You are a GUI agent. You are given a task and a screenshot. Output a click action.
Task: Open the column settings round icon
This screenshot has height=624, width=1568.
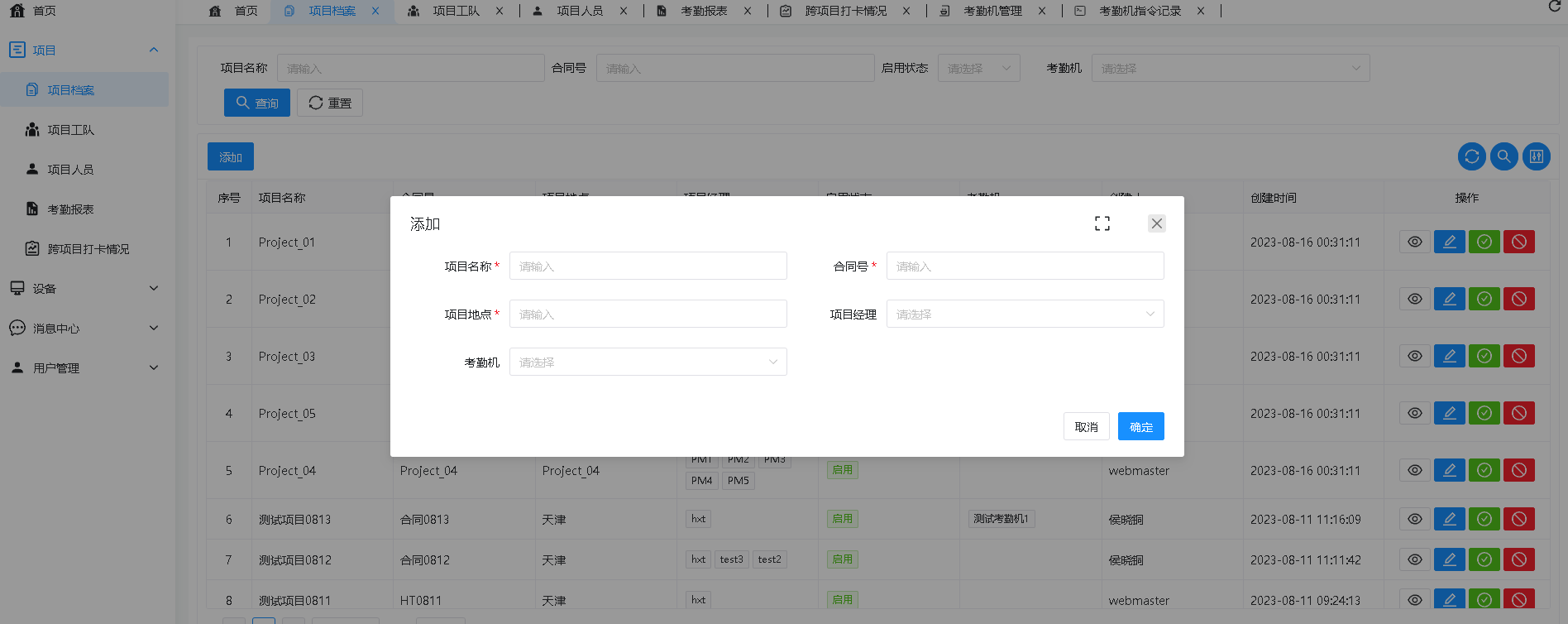1537,156
